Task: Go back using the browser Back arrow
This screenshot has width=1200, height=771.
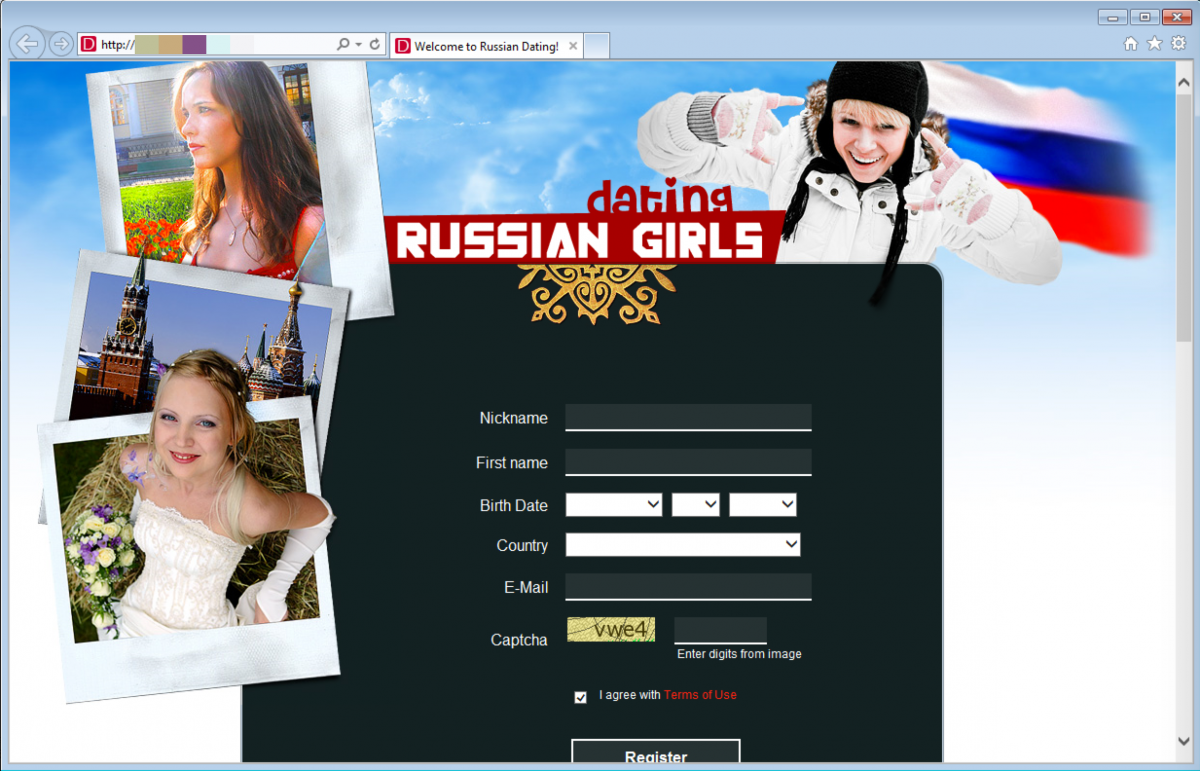Action: (x=27, y=44)
